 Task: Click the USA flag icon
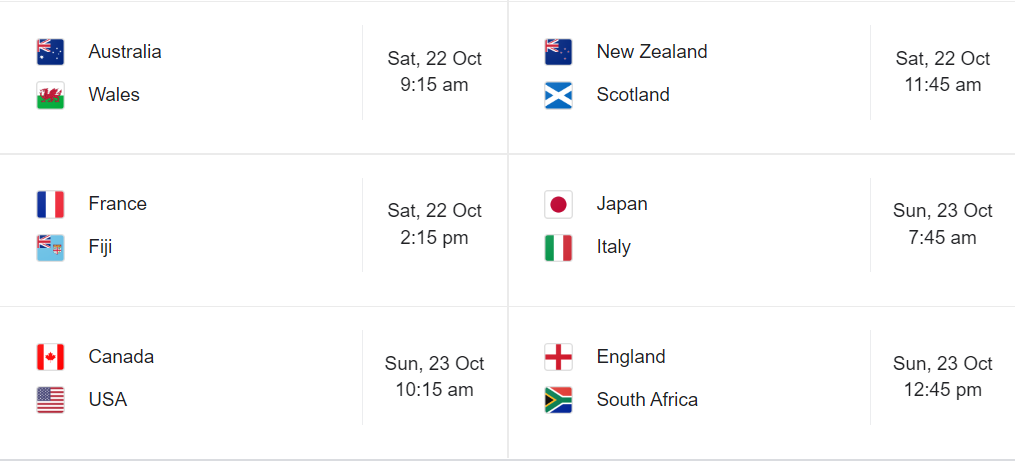point(50,400)
